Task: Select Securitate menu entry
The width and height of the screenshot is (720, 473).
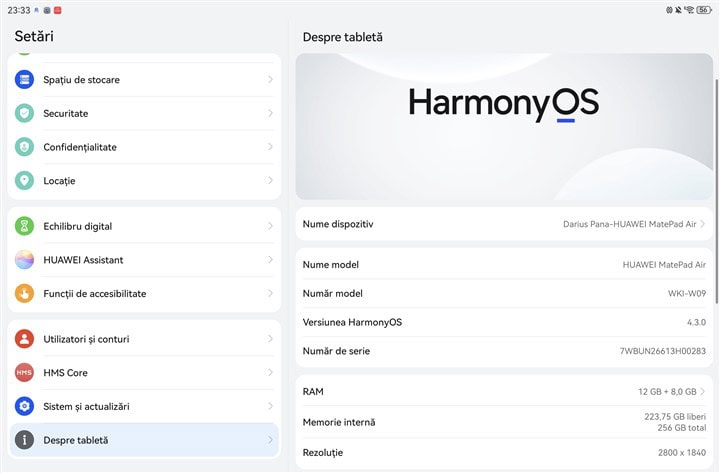Action: [x=144, y=113]
